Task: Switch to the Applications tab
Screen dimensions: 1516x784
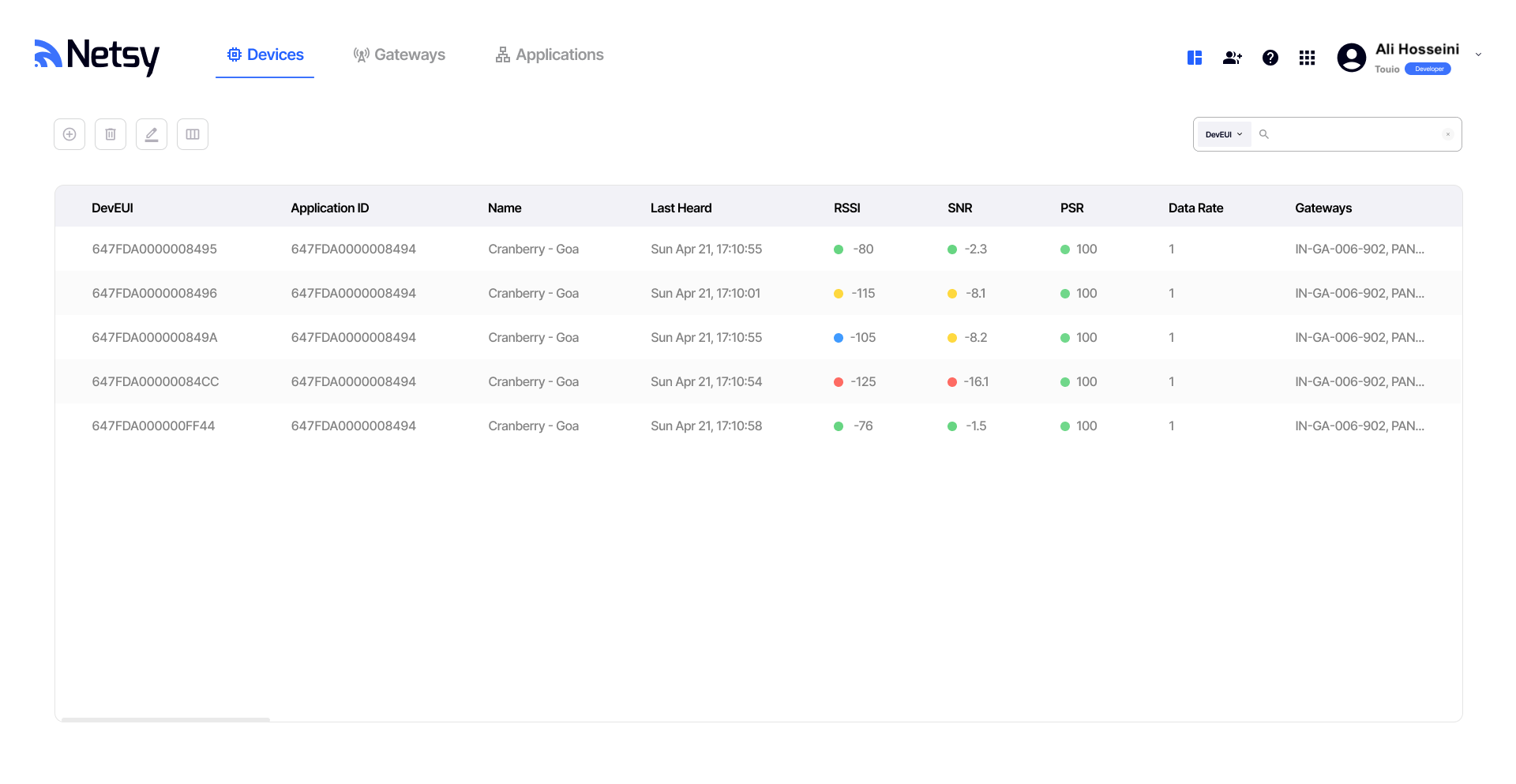Action: (550, 54)
